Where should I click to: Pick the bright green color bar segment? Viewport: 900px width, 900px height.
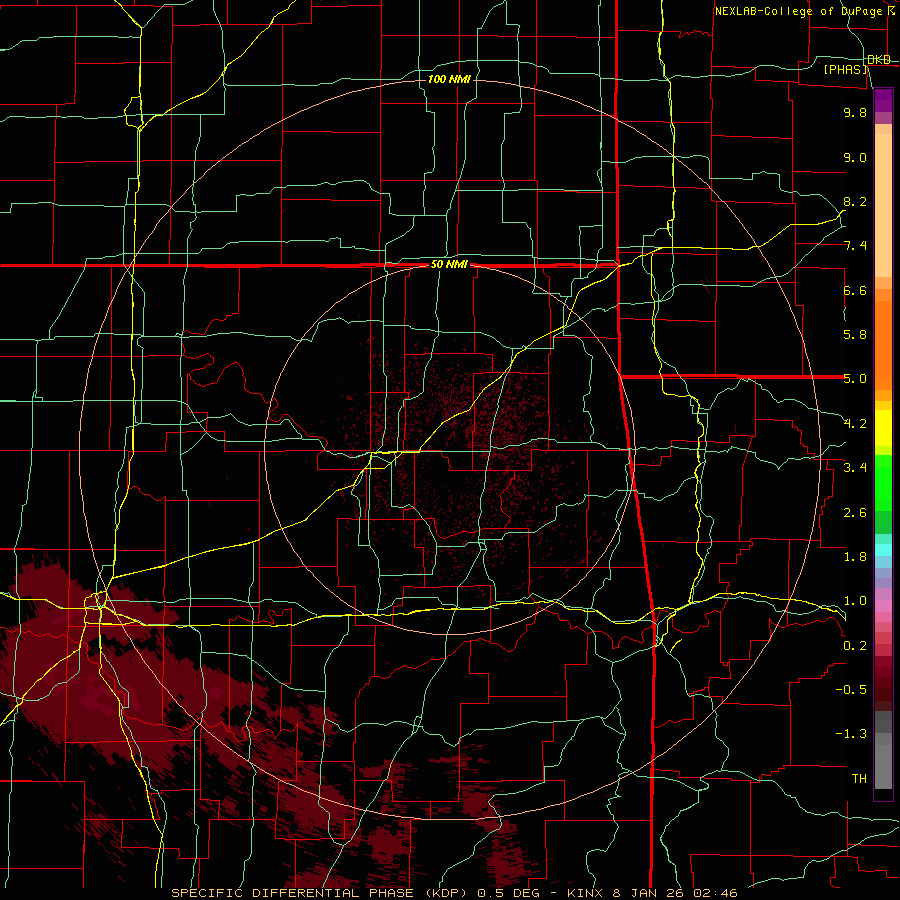tap(883, 483)
